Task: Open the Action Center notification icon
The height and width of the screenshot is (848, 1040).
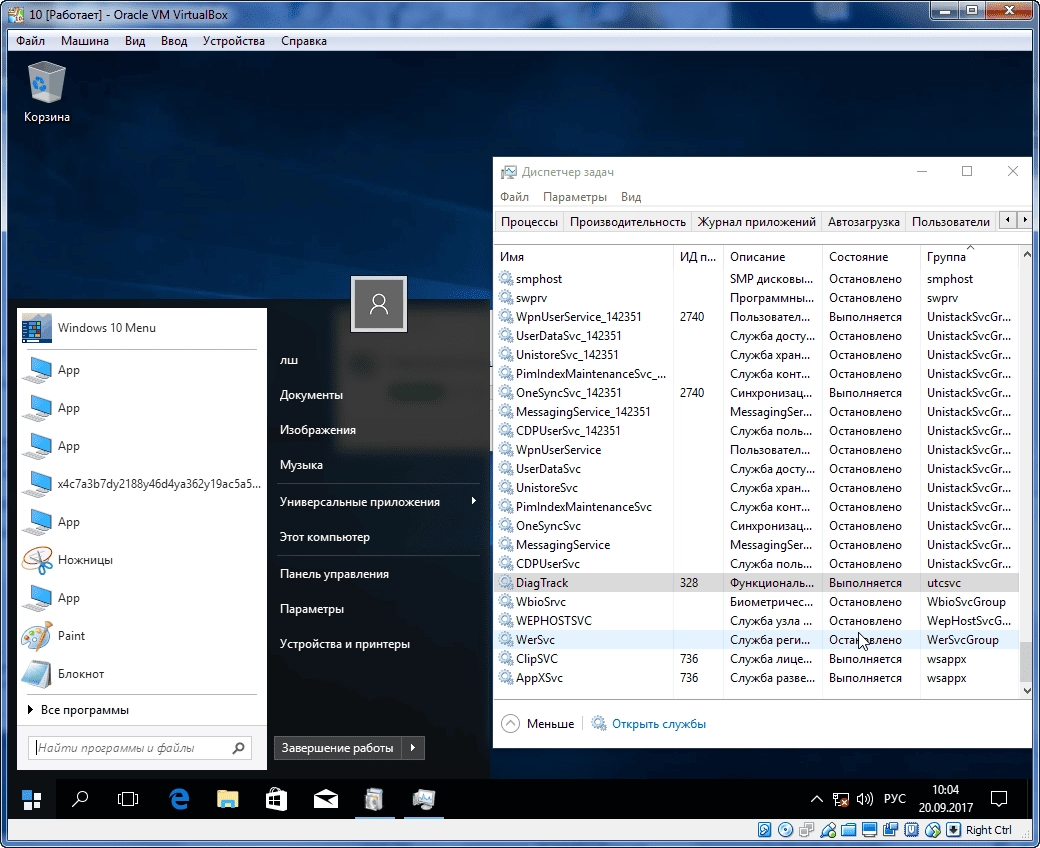Action: [x=999, y=800]
